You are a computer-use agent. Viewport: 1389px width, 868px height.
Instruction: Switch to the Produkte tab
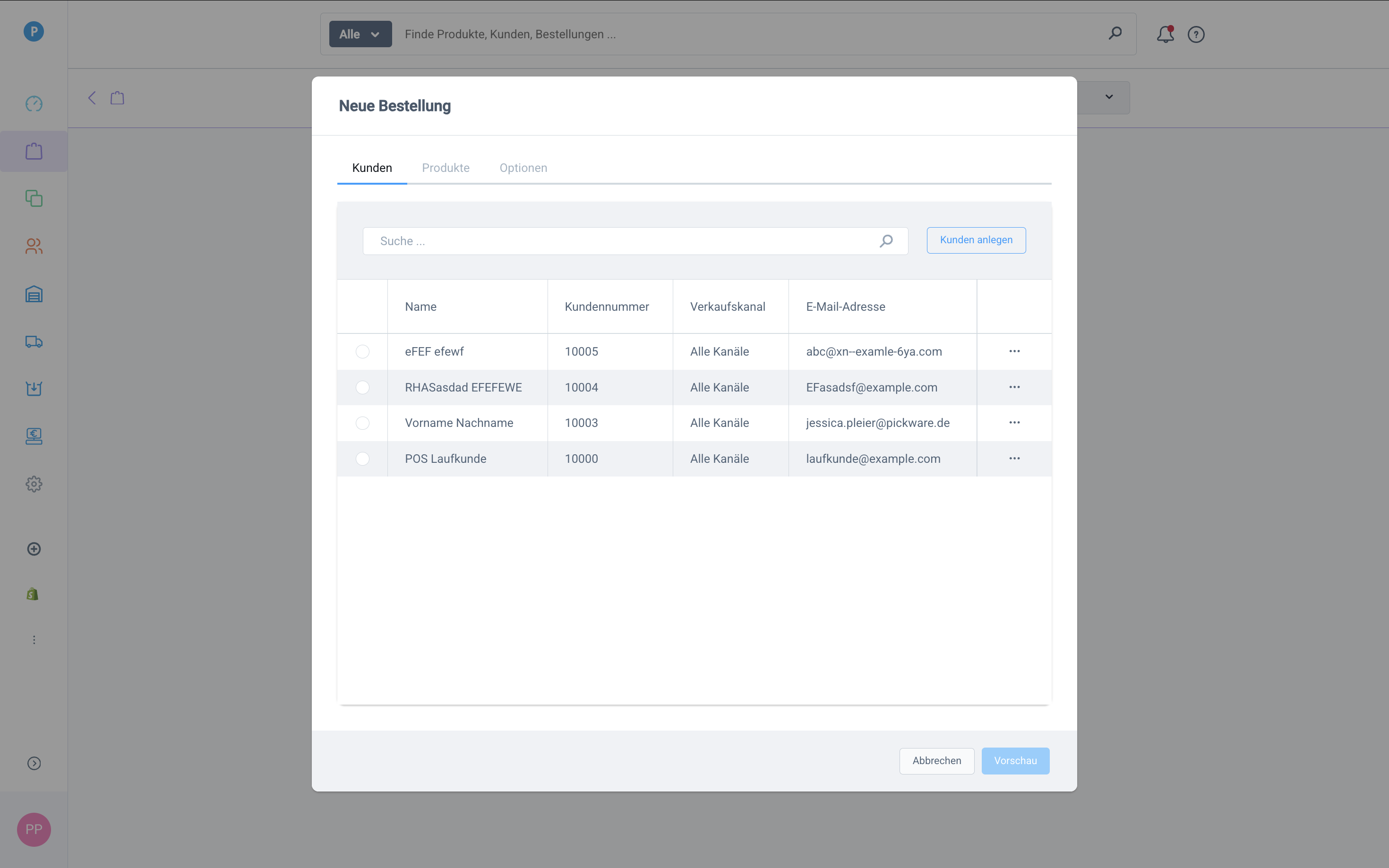coord(446,168)
